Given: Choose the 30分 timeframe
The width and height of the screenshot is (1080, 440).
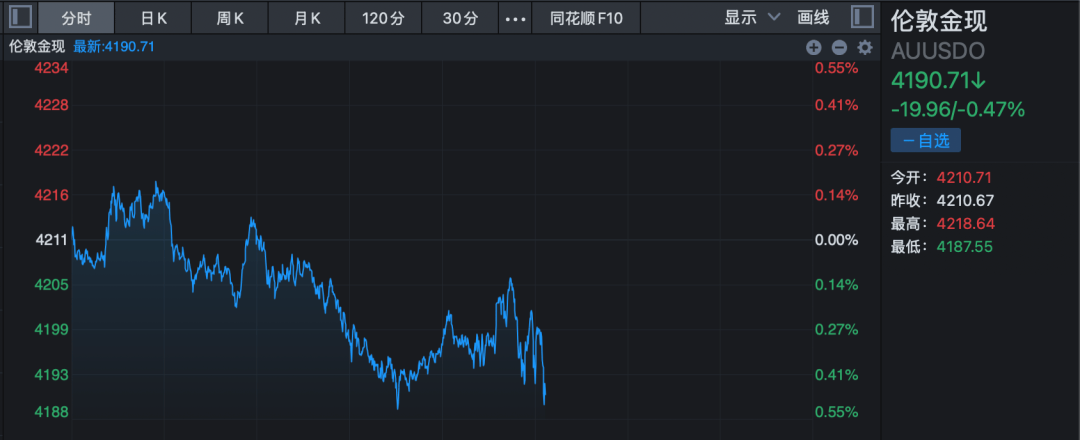Looking at the screenshot, I should 459,18.
